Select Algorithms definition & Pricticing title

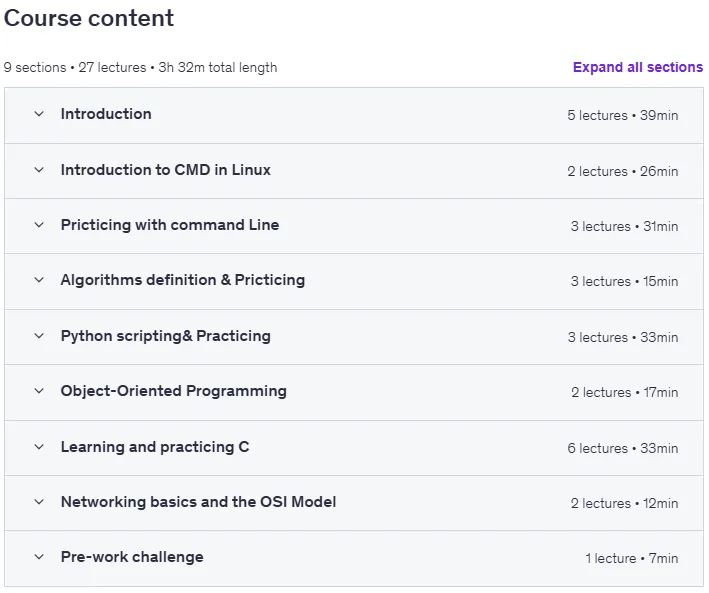[x=183, y=280]
